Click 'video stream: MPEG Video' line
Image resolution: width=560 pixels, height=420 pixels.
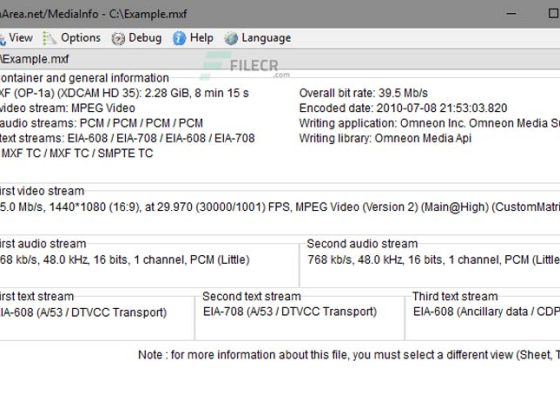68,108
